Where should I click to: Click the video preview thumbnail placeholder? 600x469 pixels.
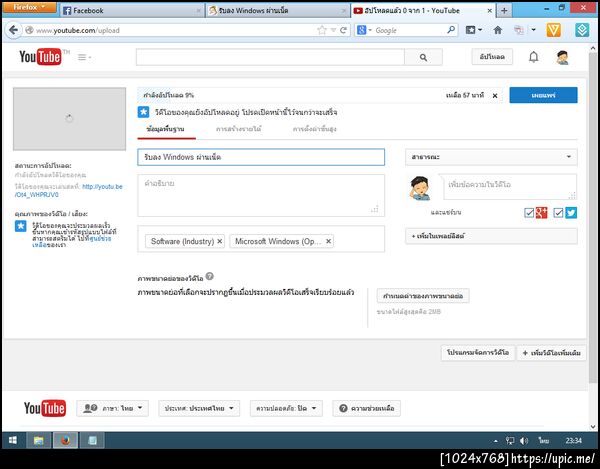point(69,119)
